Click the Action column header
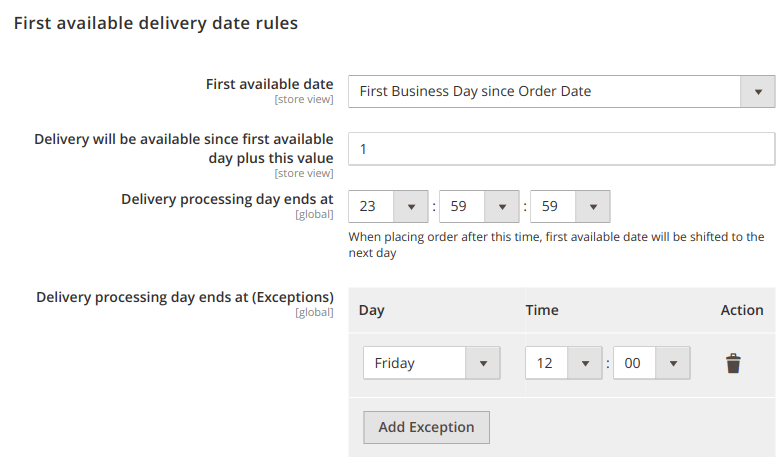The height and width of the screenshot is (468, 780). coord(742,310)
